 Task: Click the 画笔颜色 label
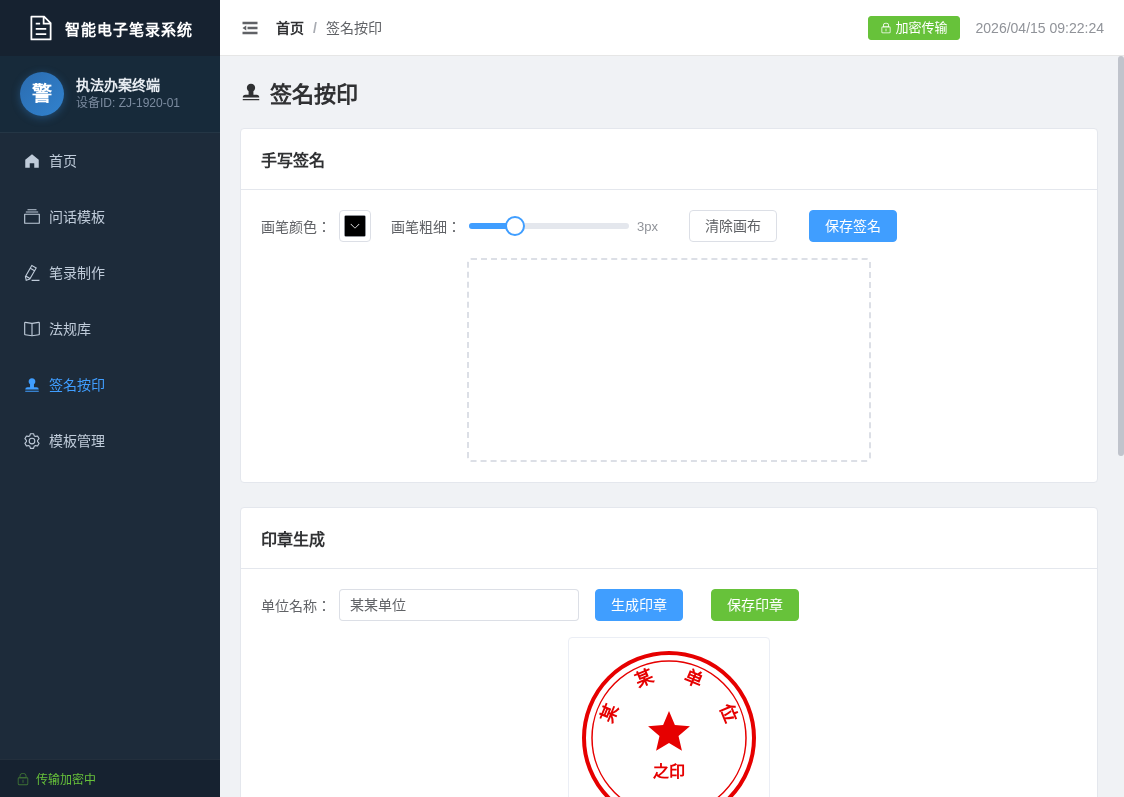pos(295,226)
